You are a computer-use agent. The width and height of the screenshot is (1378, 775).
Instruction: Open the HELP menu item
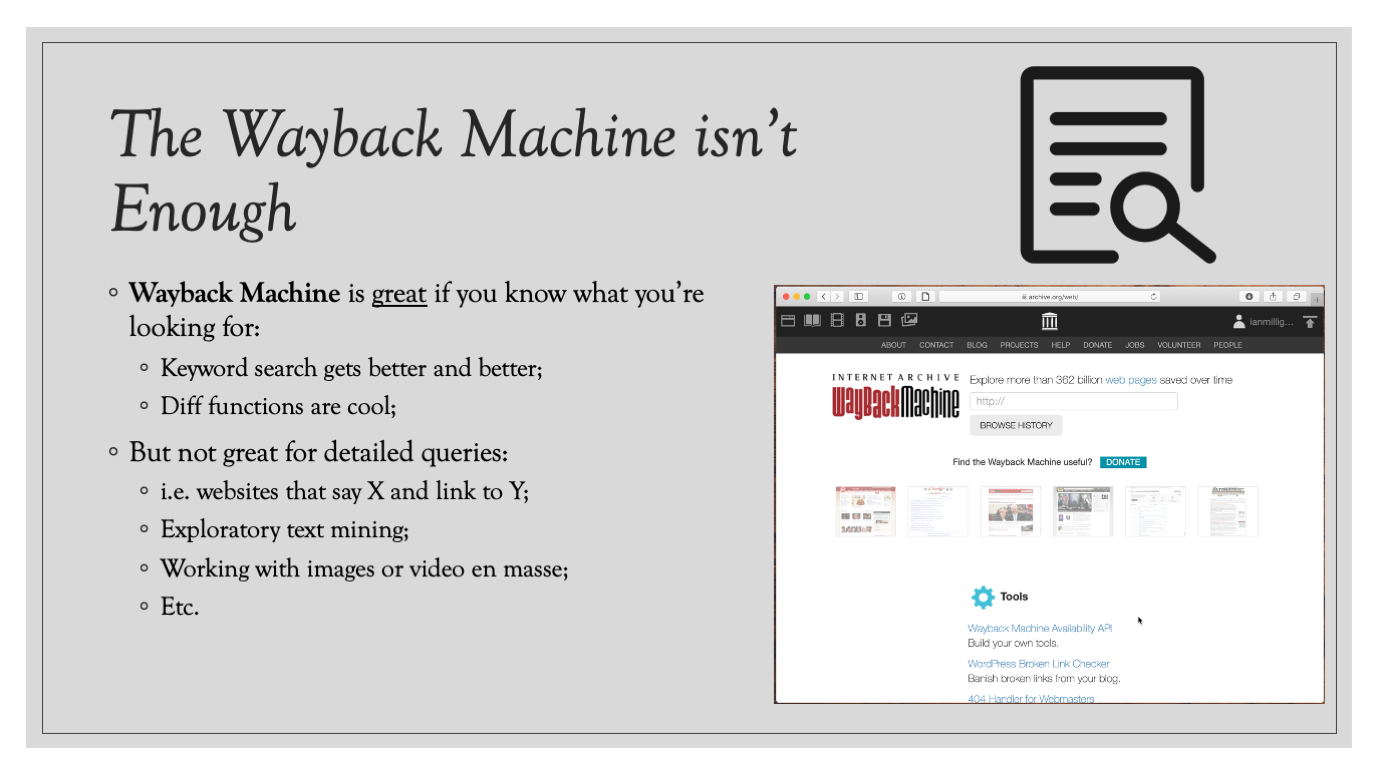(1061, 345)
